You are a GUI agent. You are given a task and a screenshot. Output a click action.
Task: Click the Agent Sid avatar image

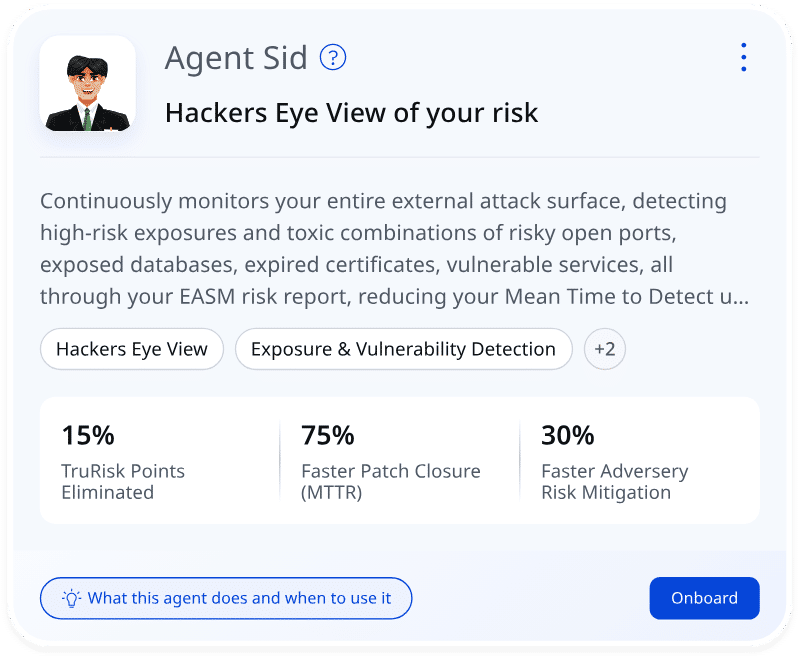pos(87,84)
